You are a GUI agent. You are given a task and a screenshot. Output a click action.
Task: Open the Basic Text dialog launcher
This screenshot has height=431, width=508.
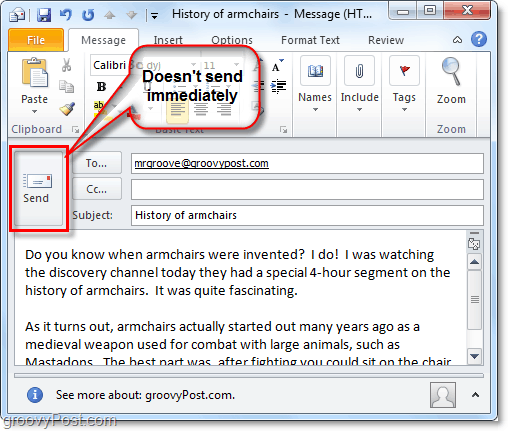pyautogui.click(x=284, y=130)
